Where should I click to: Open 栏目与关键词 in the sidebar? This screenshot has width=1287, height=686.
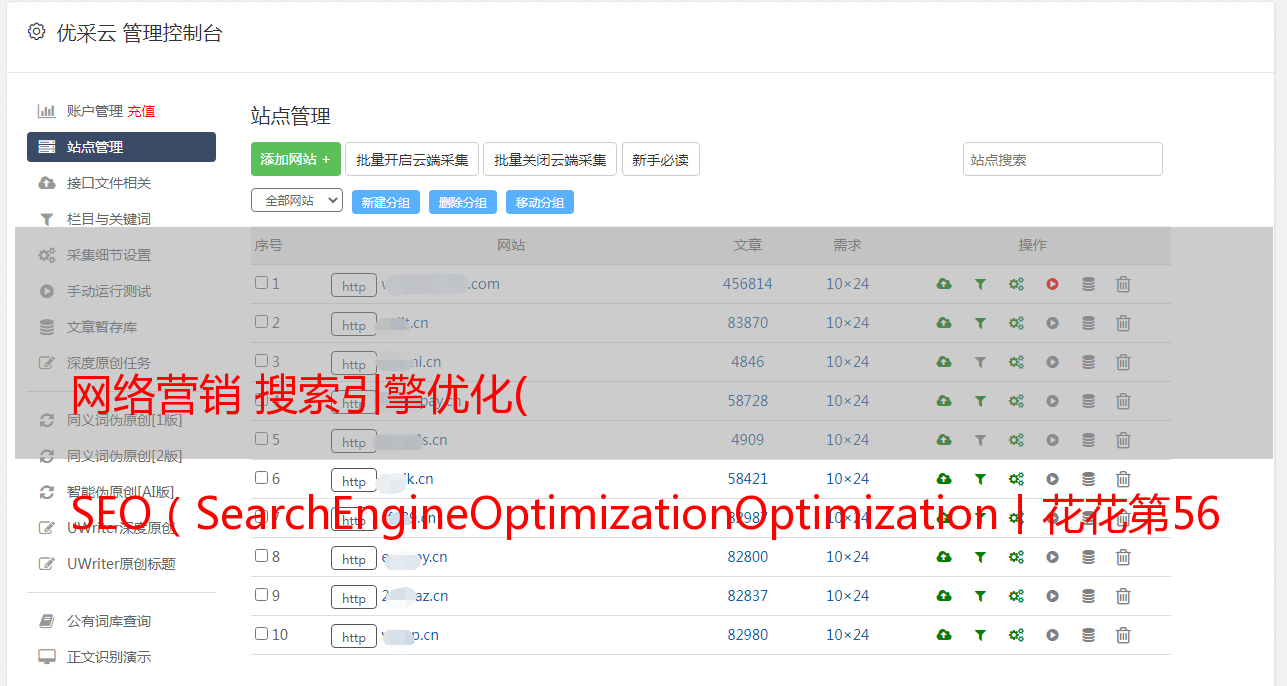click(109, 219)
